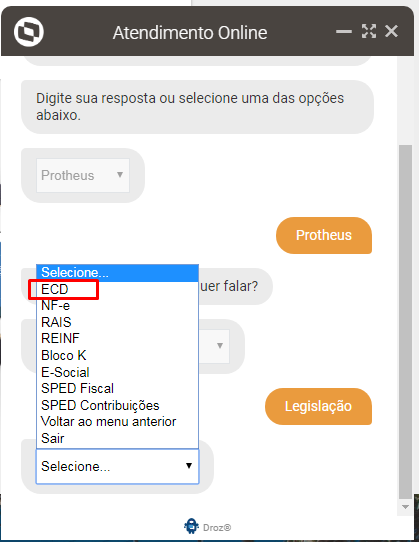Close the Atendimento Online chat
This screenshot has height=542, width=419.
tap(391, 31)
